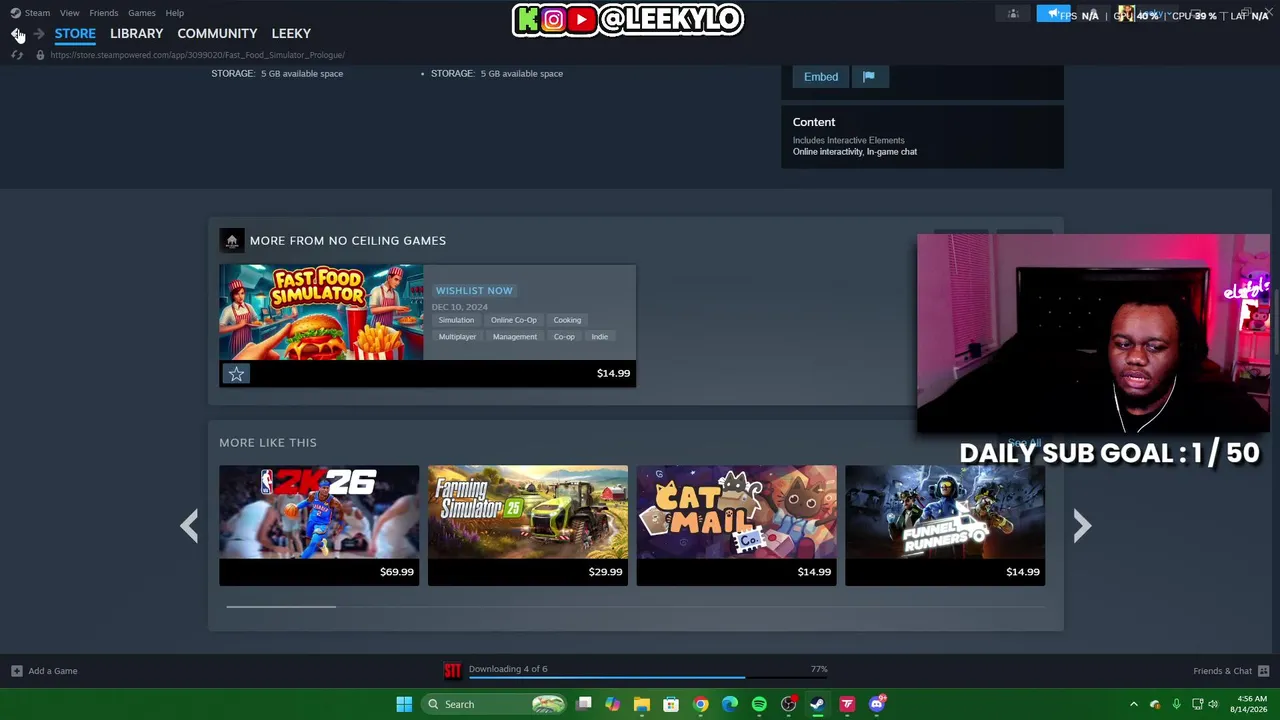Open the Downloading 4 of 6 status
This screenshot has width=1280, height=720.
508,669
